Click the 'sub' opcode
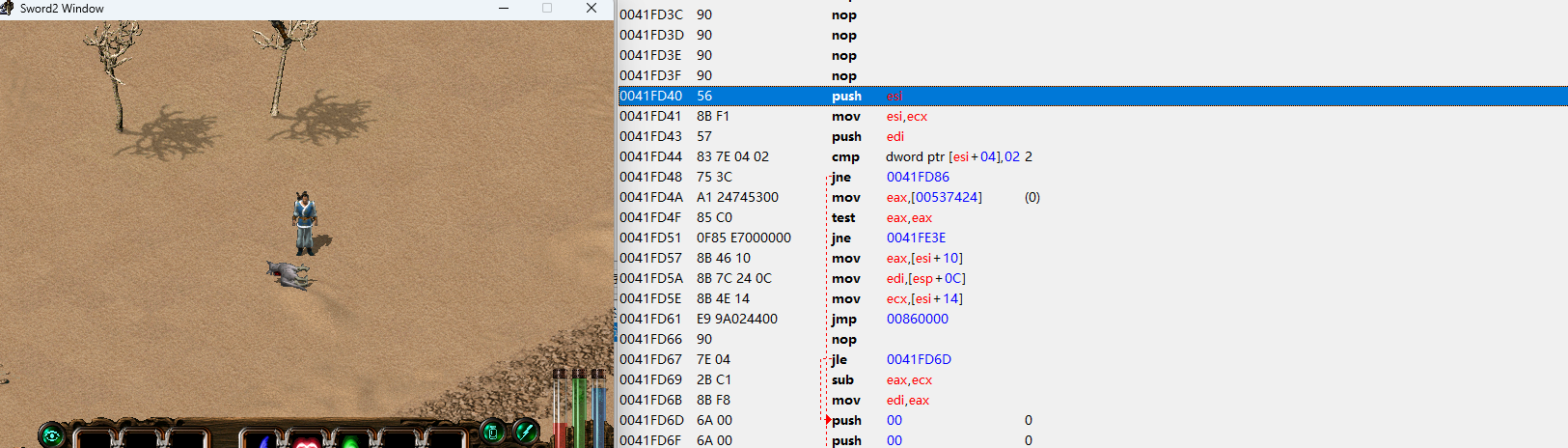Screen dimensions: 1568x448 click(x=842, y=379)
